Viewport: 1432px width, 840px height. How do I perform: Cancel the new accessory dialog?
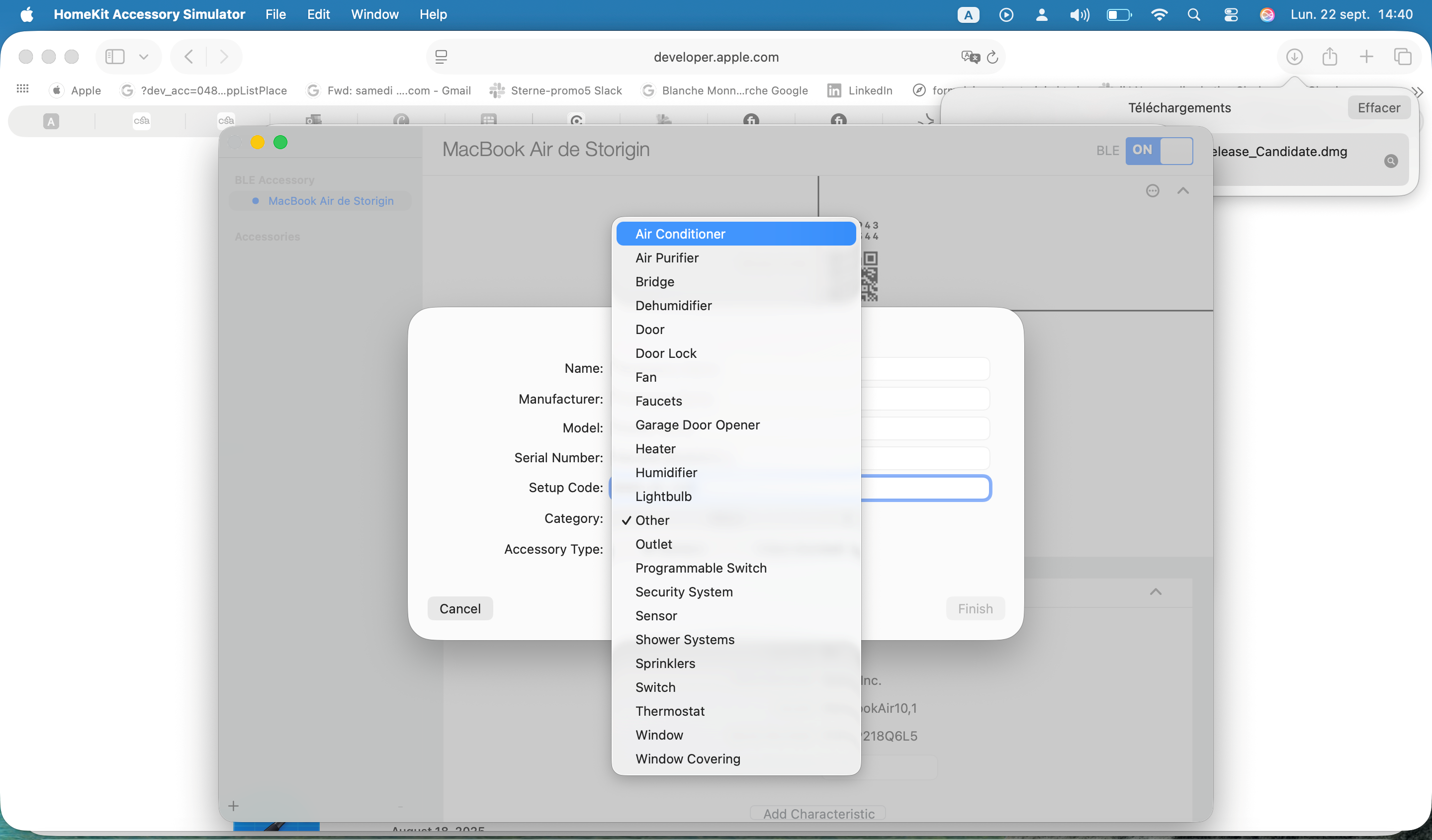460,609
